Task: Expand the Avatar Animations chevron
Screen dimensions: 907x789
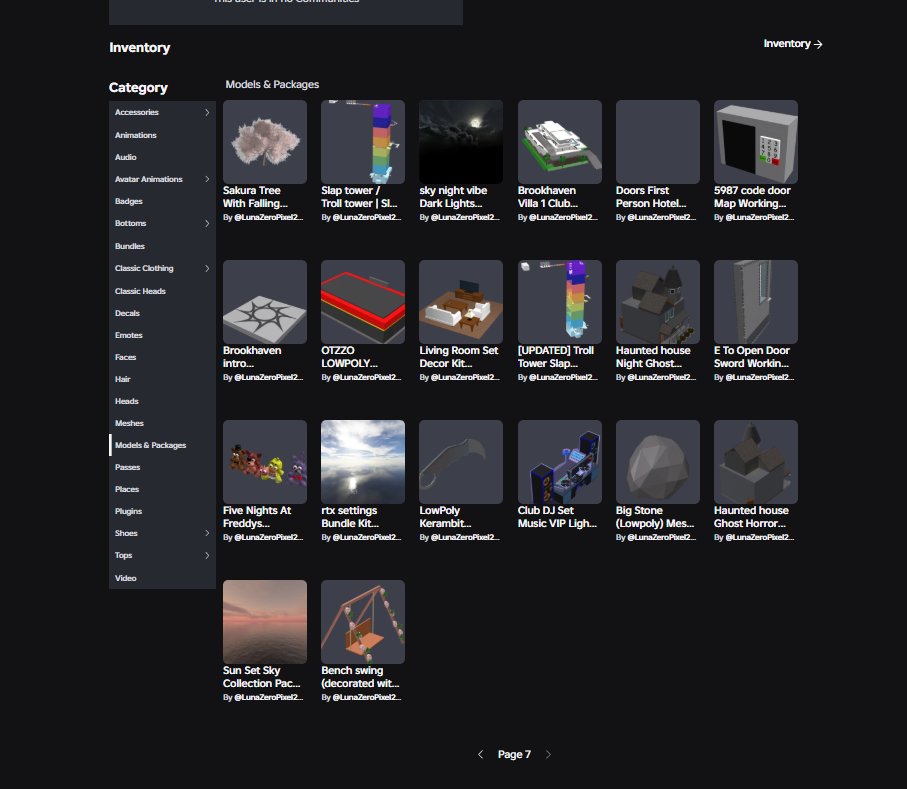Action: (207, 179)
